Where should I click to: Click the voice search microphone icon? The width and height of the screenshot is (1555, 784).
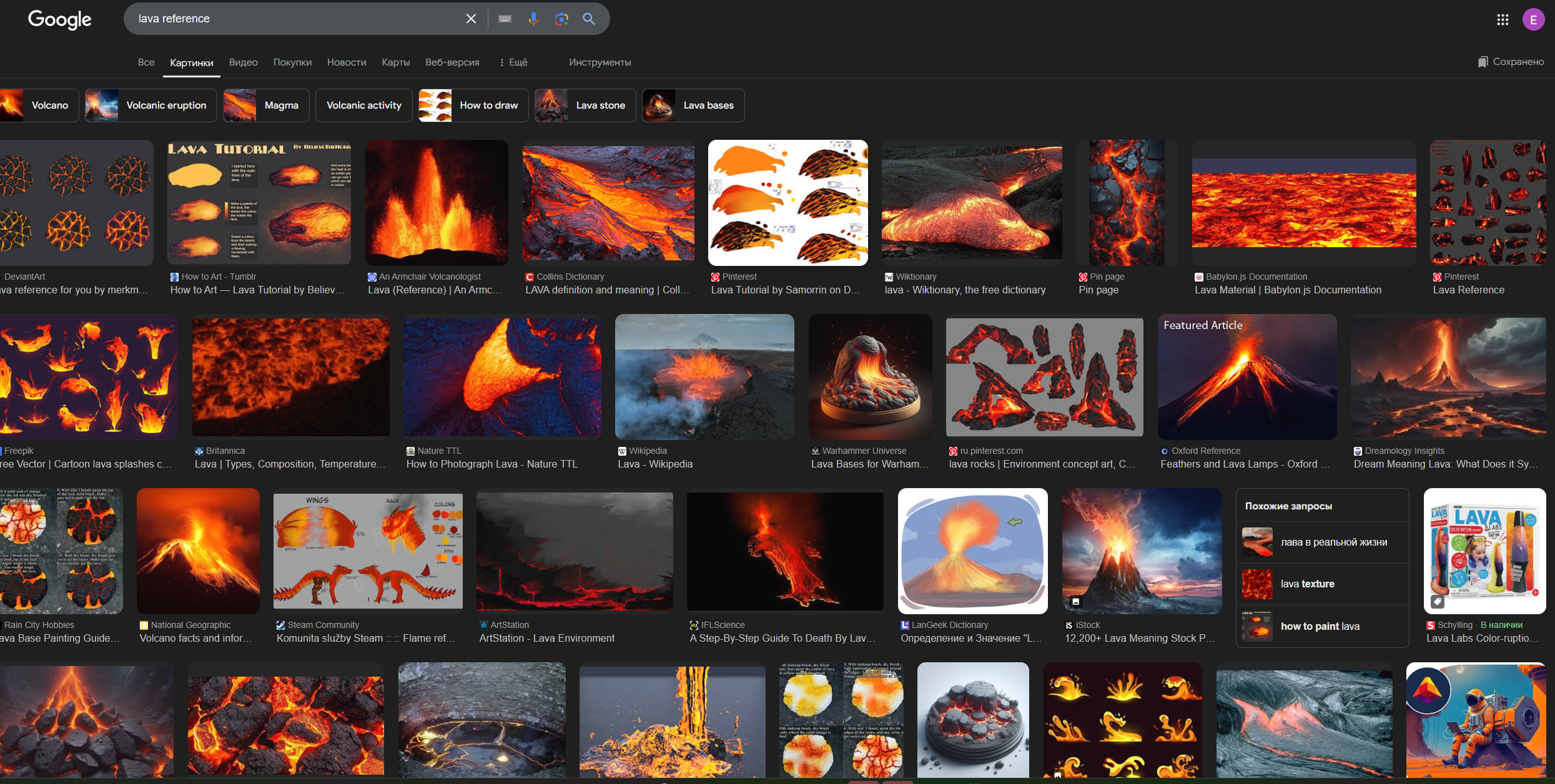(533, 19)
